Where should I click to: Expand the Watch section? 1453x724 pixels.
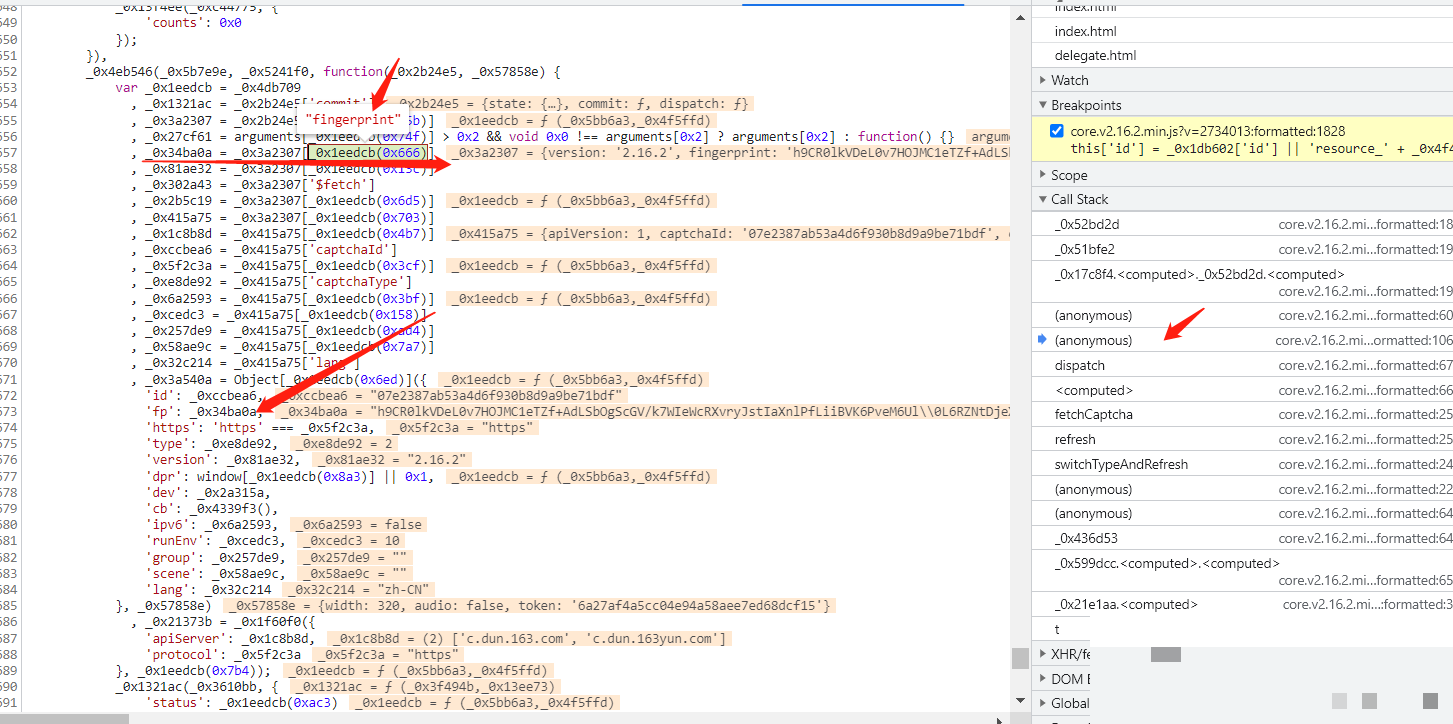(1070, 80)
